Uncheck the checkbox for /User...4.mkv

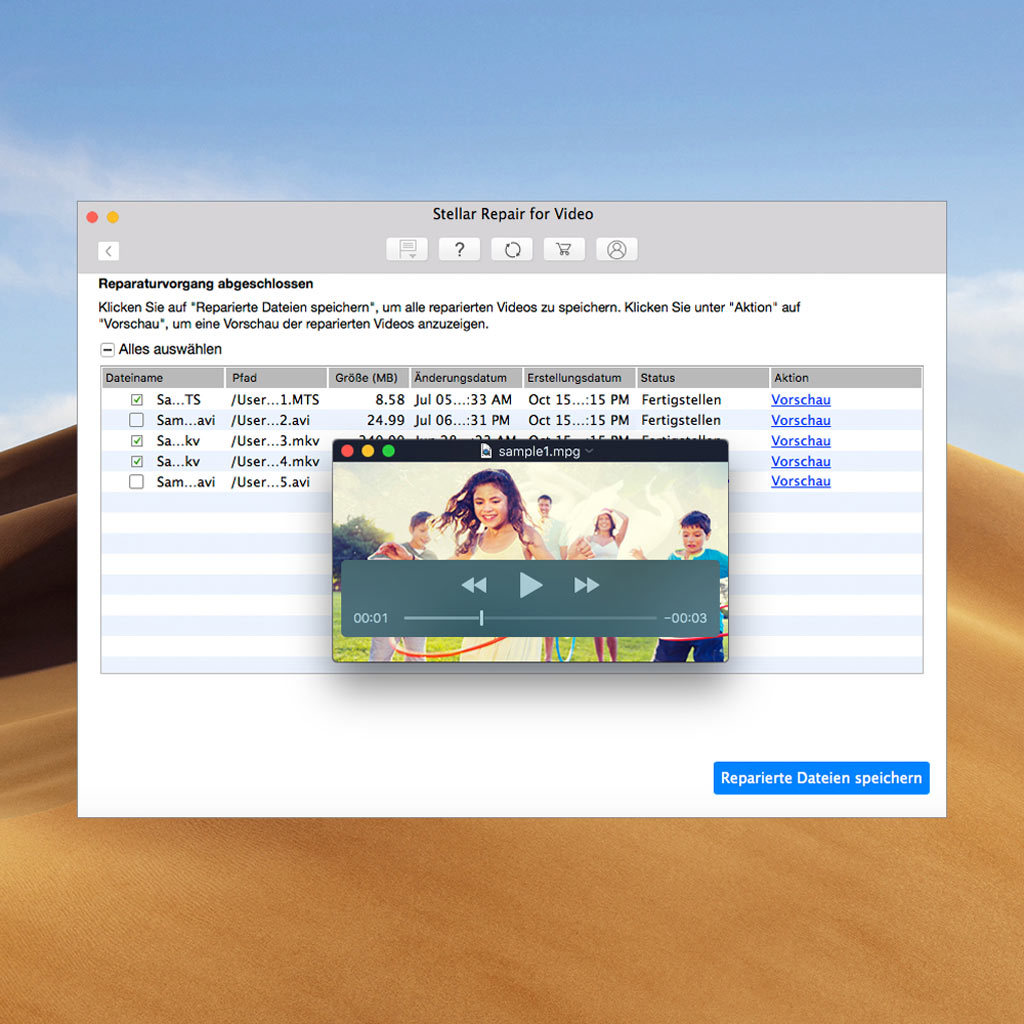[x=136, y=461]
